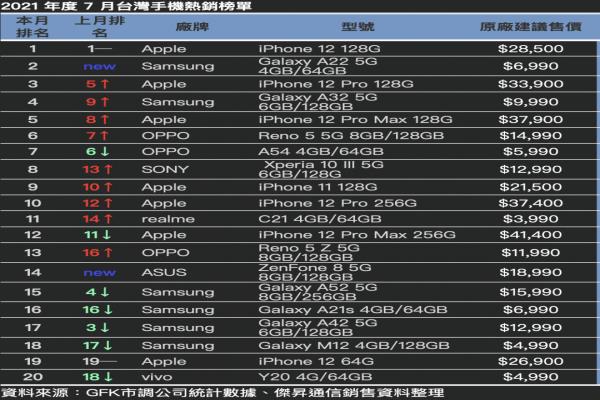The width and height of the screenshot is (600, 400).
Task: Click the red '13 ↑' previous rank
Action: [98, 169]
